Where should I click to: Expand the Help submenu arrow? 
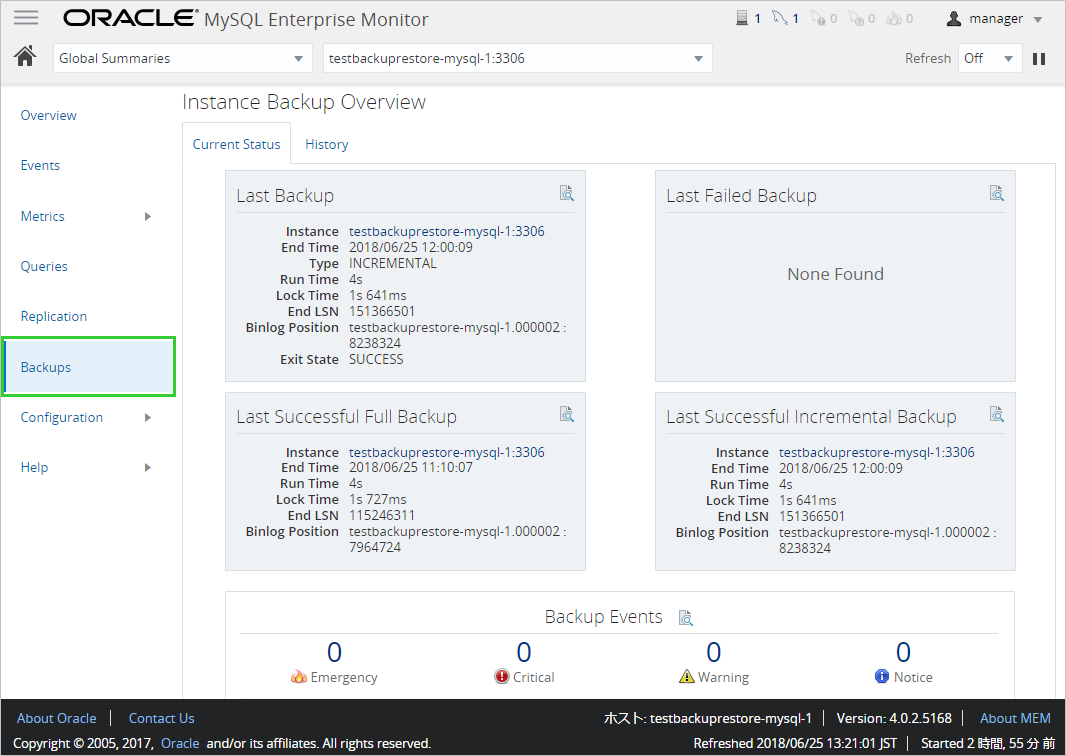pyautogui.click(x=148, y=467)
